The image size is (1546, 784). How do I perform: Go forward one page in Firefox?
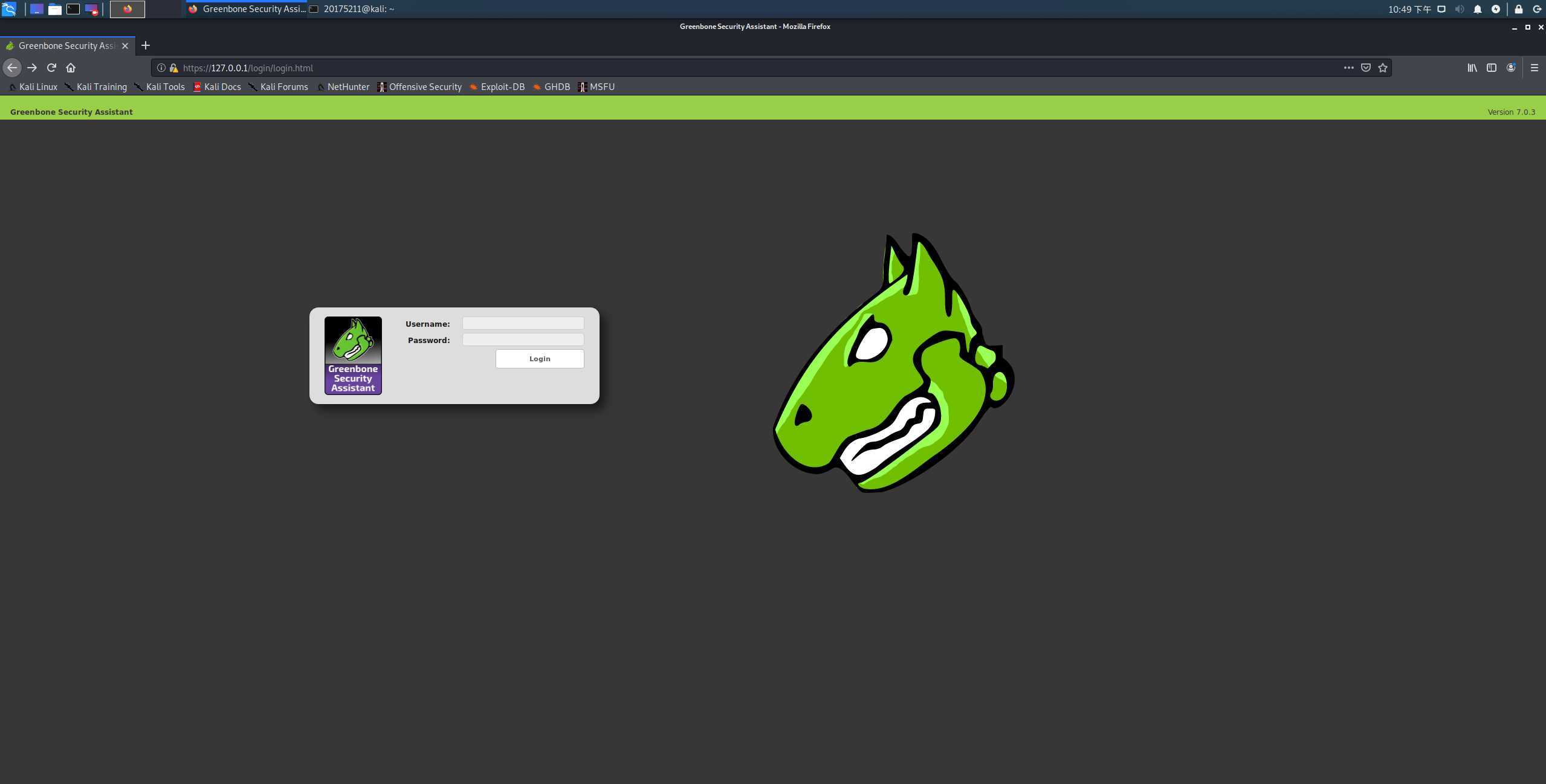click(32, 68)
